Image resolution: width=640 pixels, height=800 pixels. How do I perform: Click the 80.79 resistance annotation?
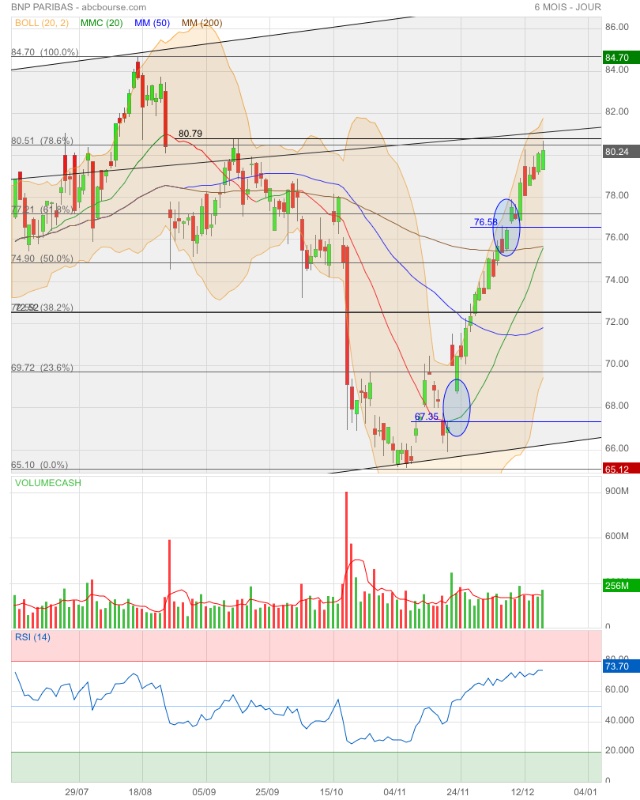click(x=190, y=134)
